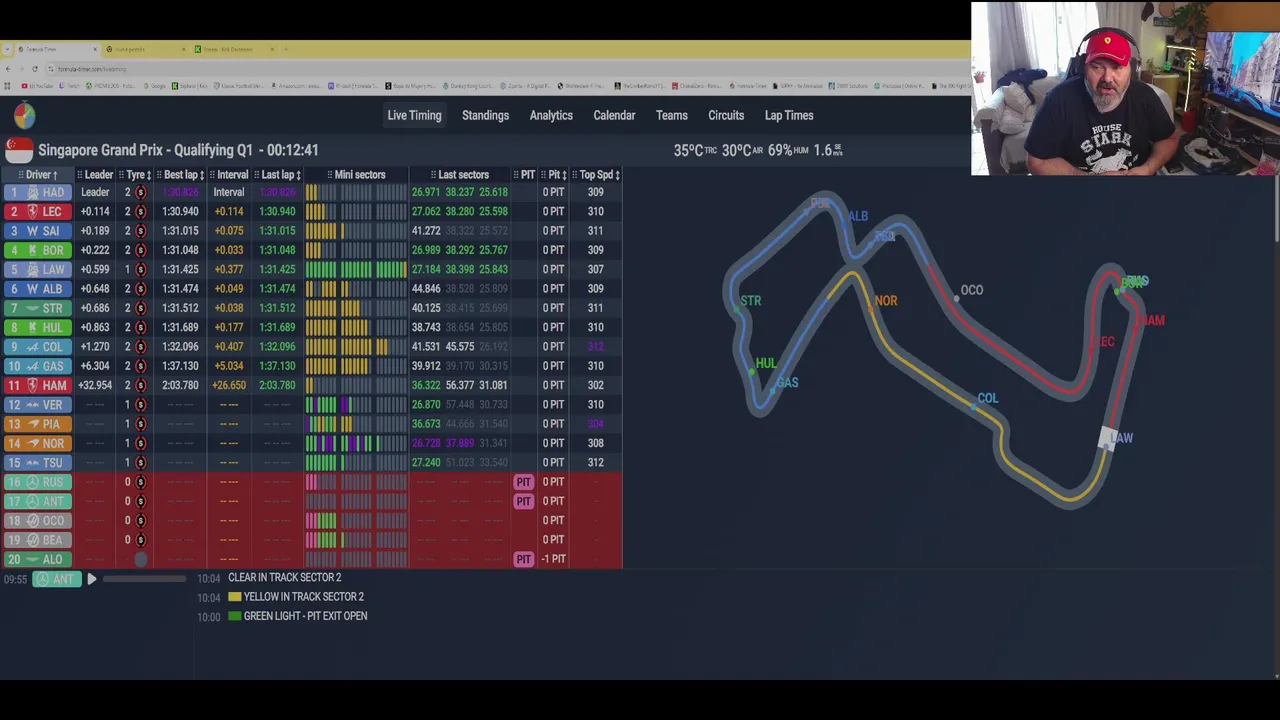Sort by the Last lap column
Image resolution: width=1280 pixels, height=720 pixels.
(x=277, y=175)
